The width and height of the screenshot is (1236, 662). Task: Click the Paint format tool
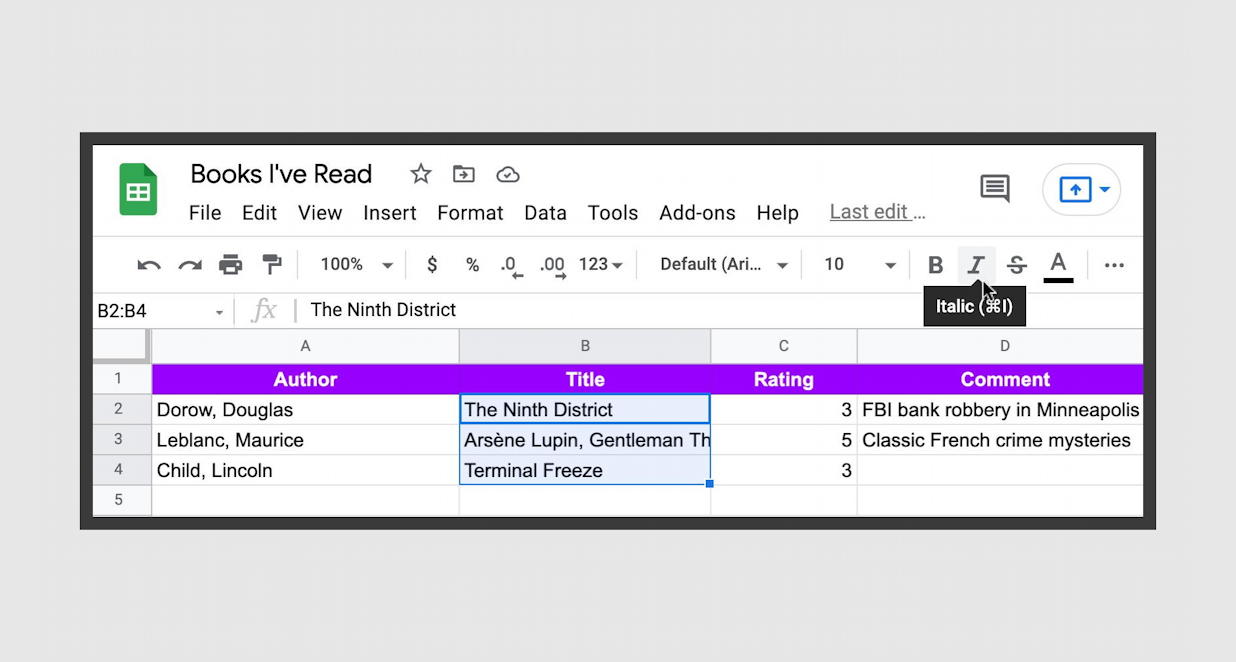[271, 264]
